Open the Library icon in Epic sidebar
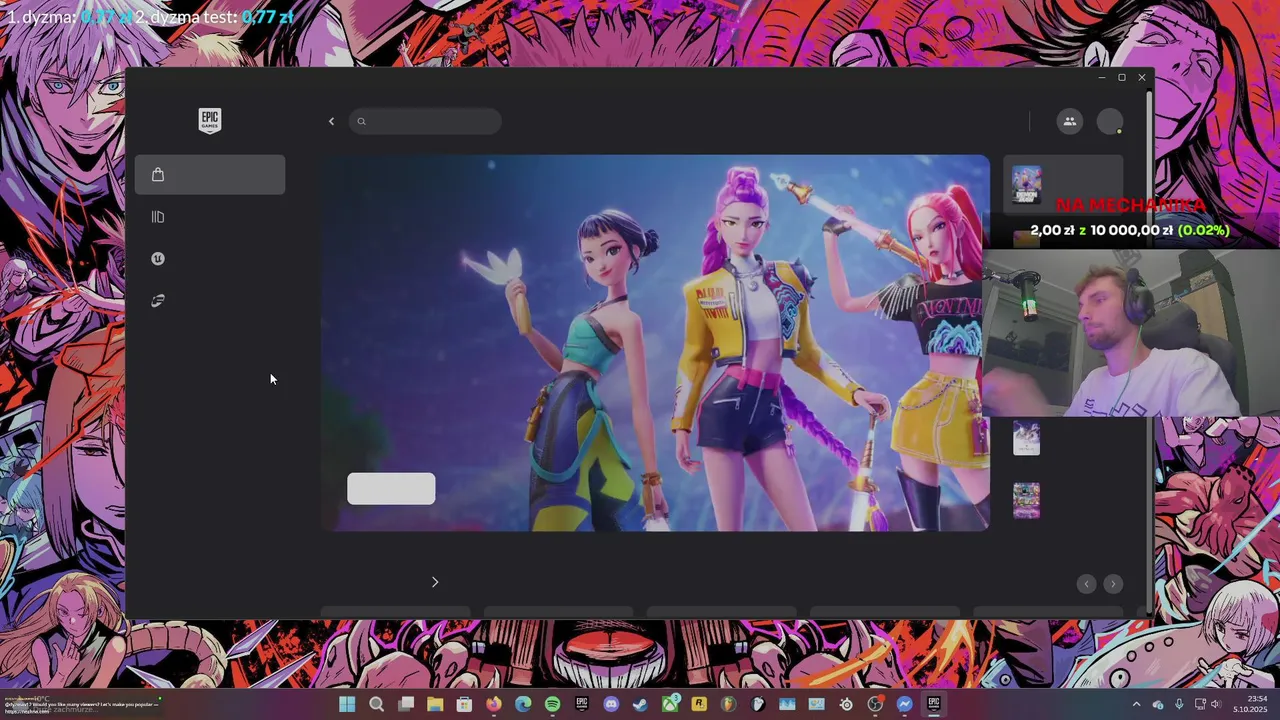 pyautogui.click(x=157, y=217)
